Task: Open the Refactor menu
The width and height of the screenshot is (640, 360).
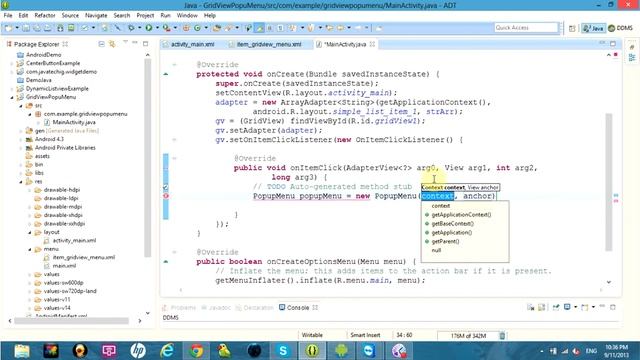Action: 44,16
